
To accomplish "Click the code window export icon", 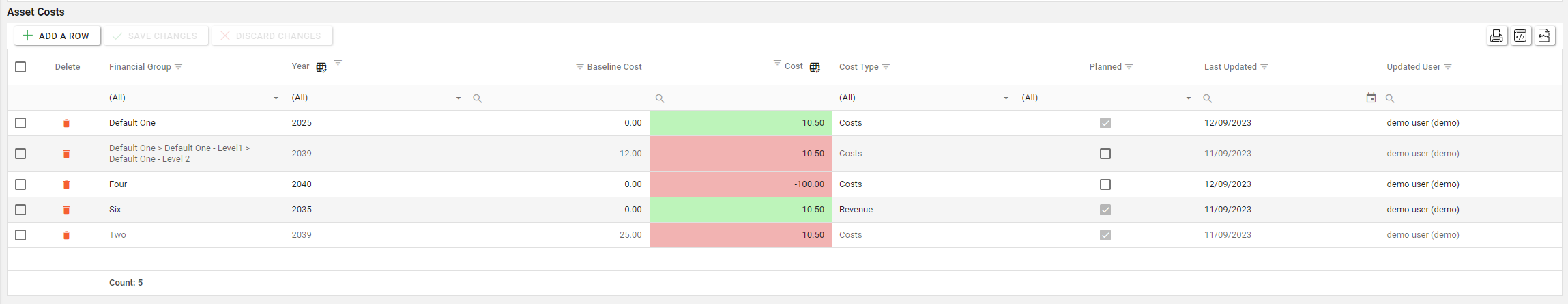I will point(1520,36).
